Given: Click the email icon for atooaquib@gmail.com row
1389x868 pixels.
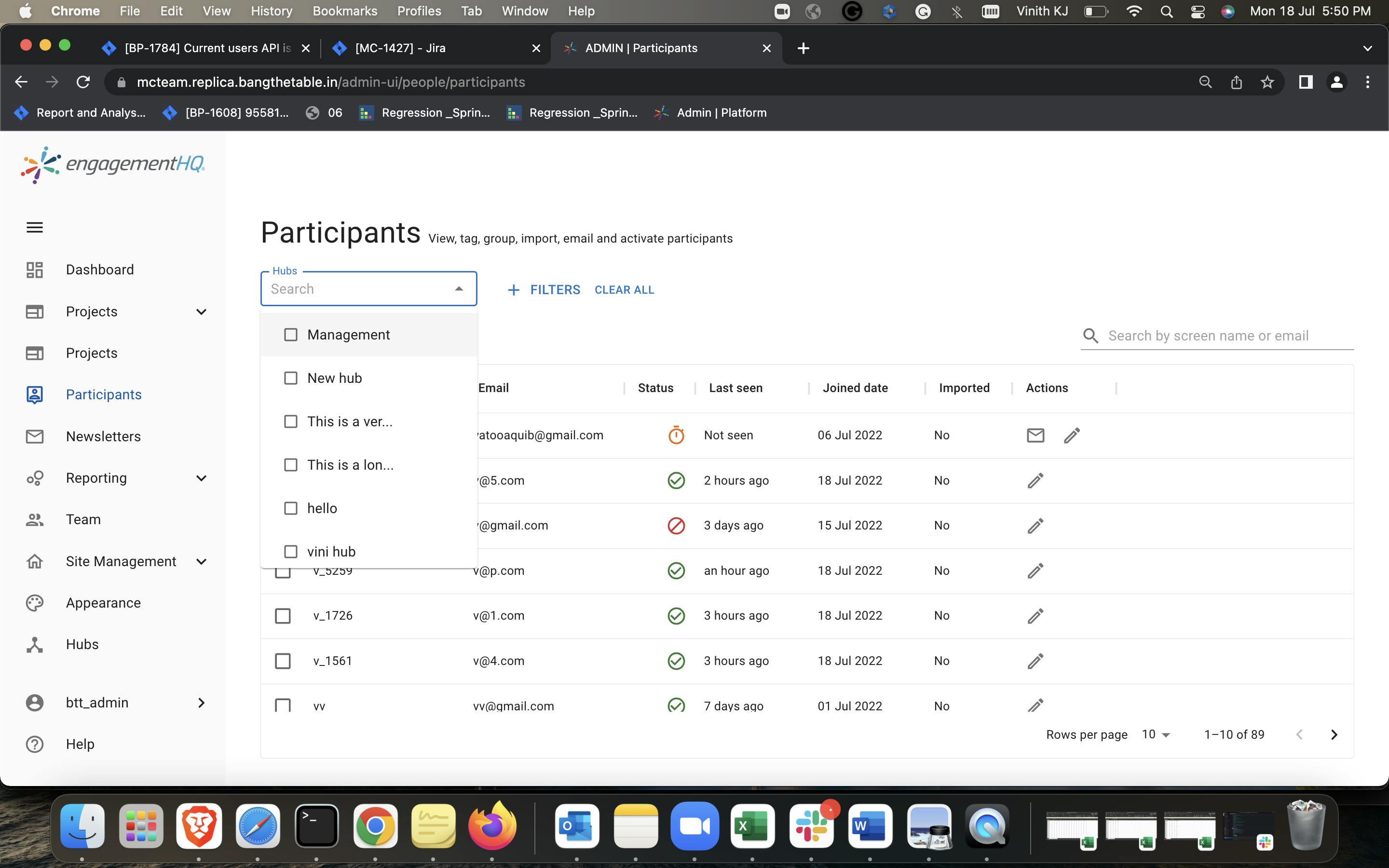Looking at the screenshot, I should coord(1035,435).
